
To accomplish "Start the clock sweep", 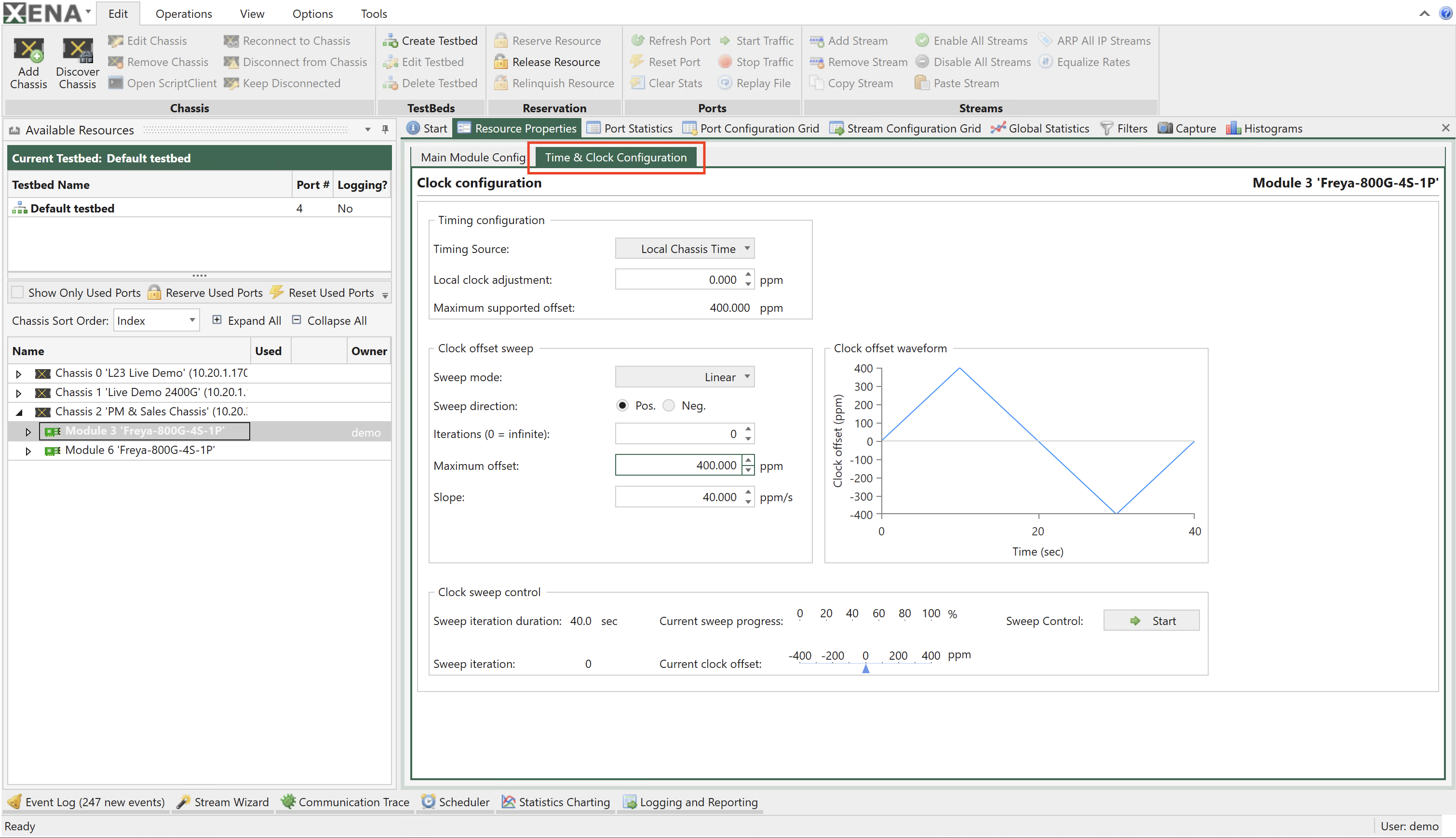I will 1151,621.
